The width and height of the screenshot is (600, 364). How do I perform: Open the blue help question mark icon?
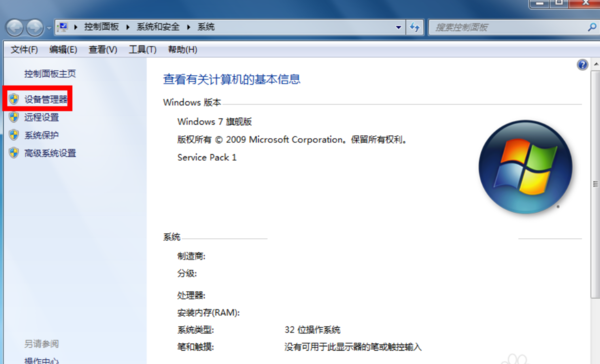click(x=582, y=65)
